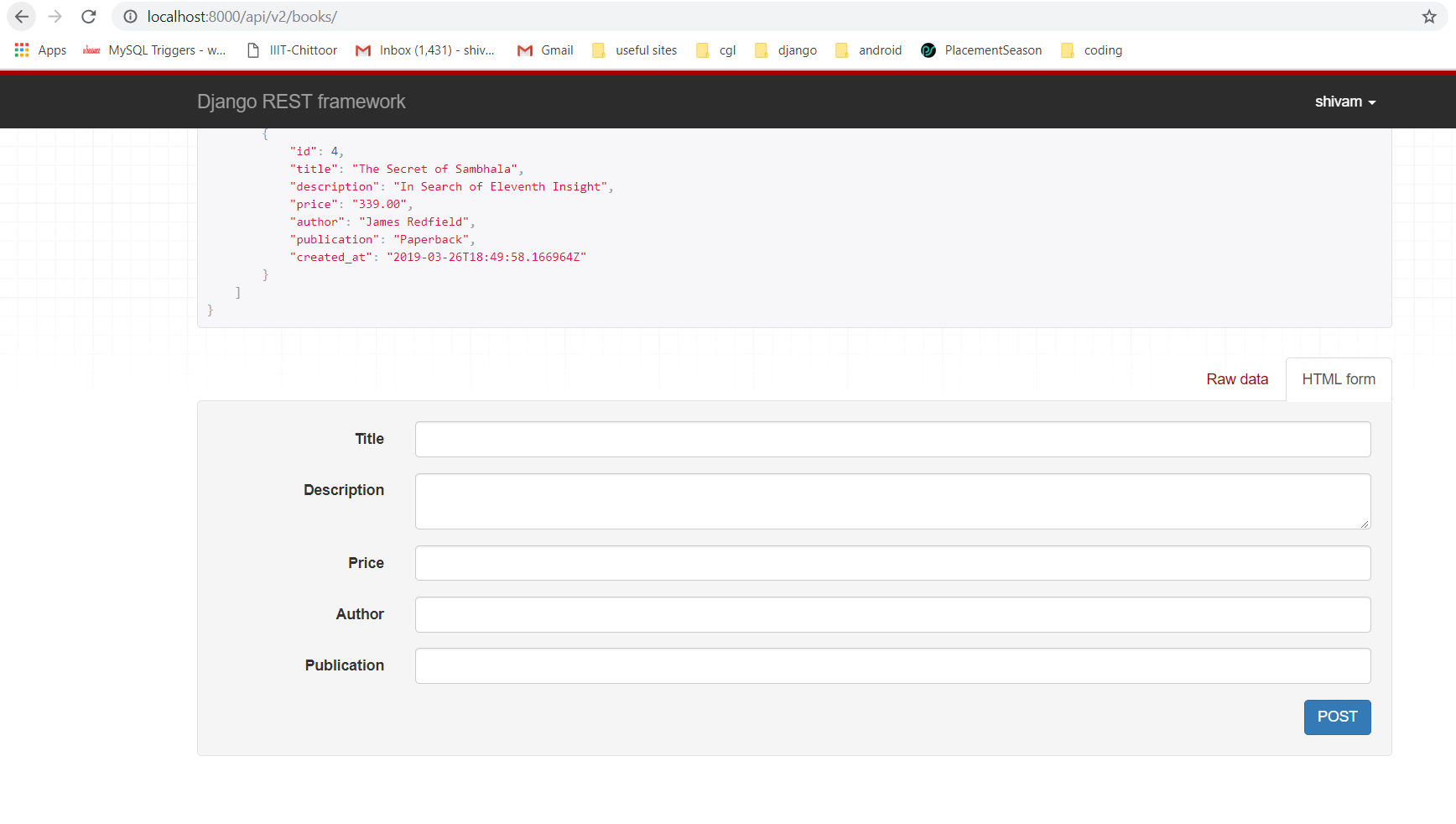Screen dimensions: 1456x824
Task: Click the site info icon in address bar
Action: coord(130,16)
